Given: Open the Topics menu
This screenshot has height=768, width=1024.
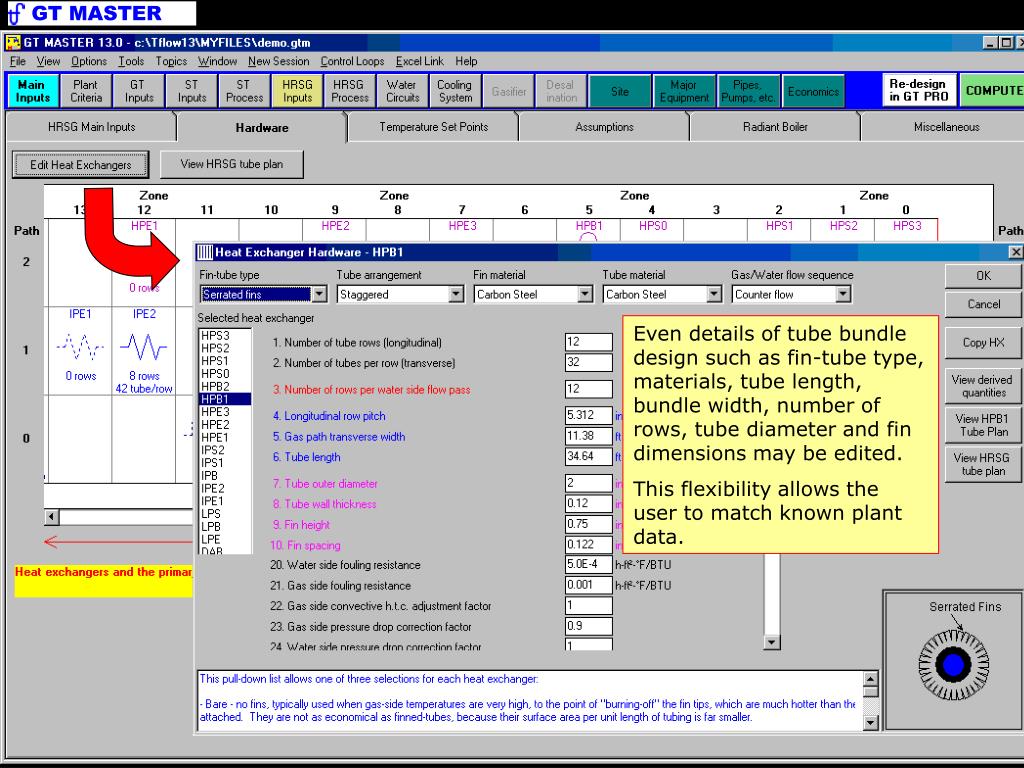Looking at the screenshot, I should (171, 61).
